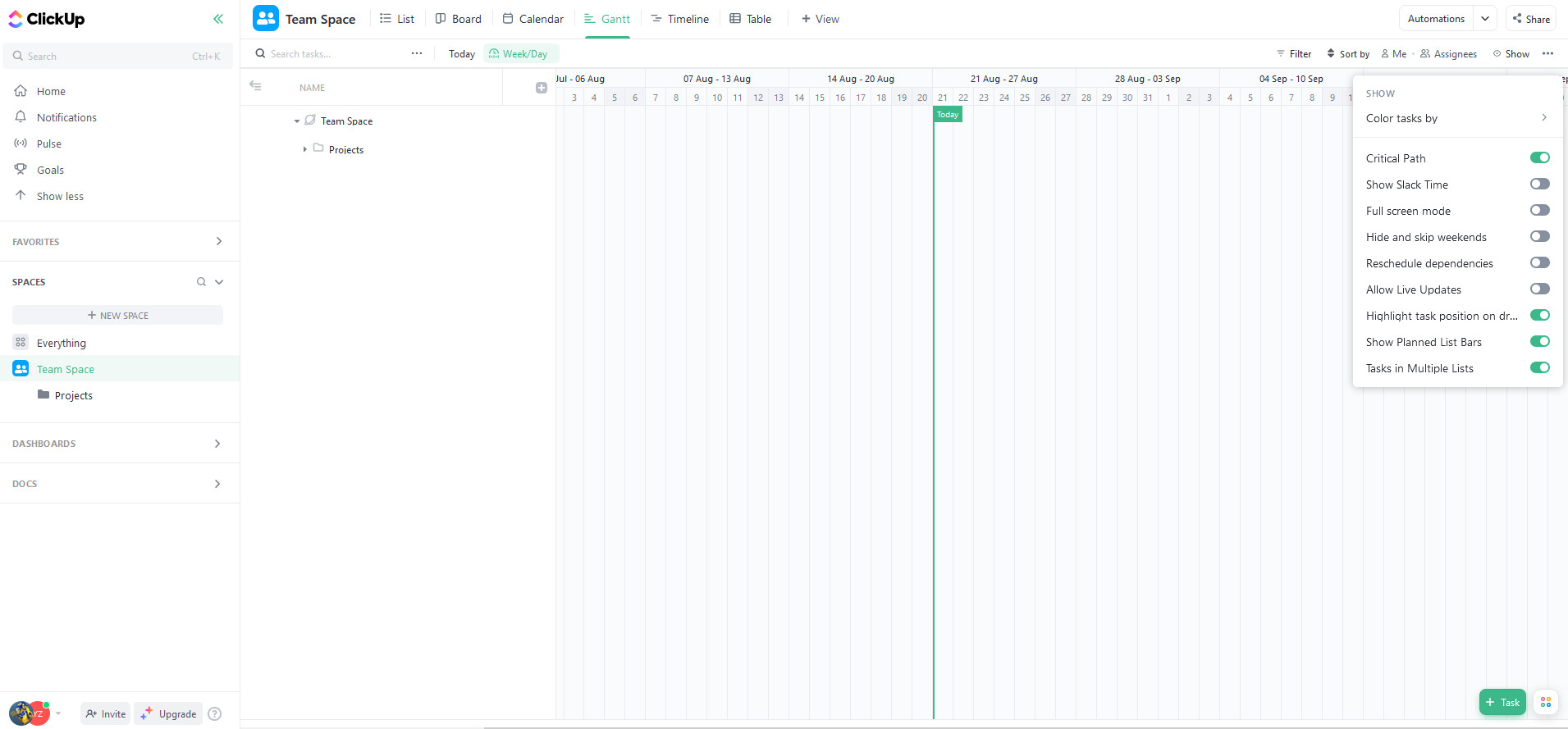Turn on Full screen mode toggle

coord(1539,210)
